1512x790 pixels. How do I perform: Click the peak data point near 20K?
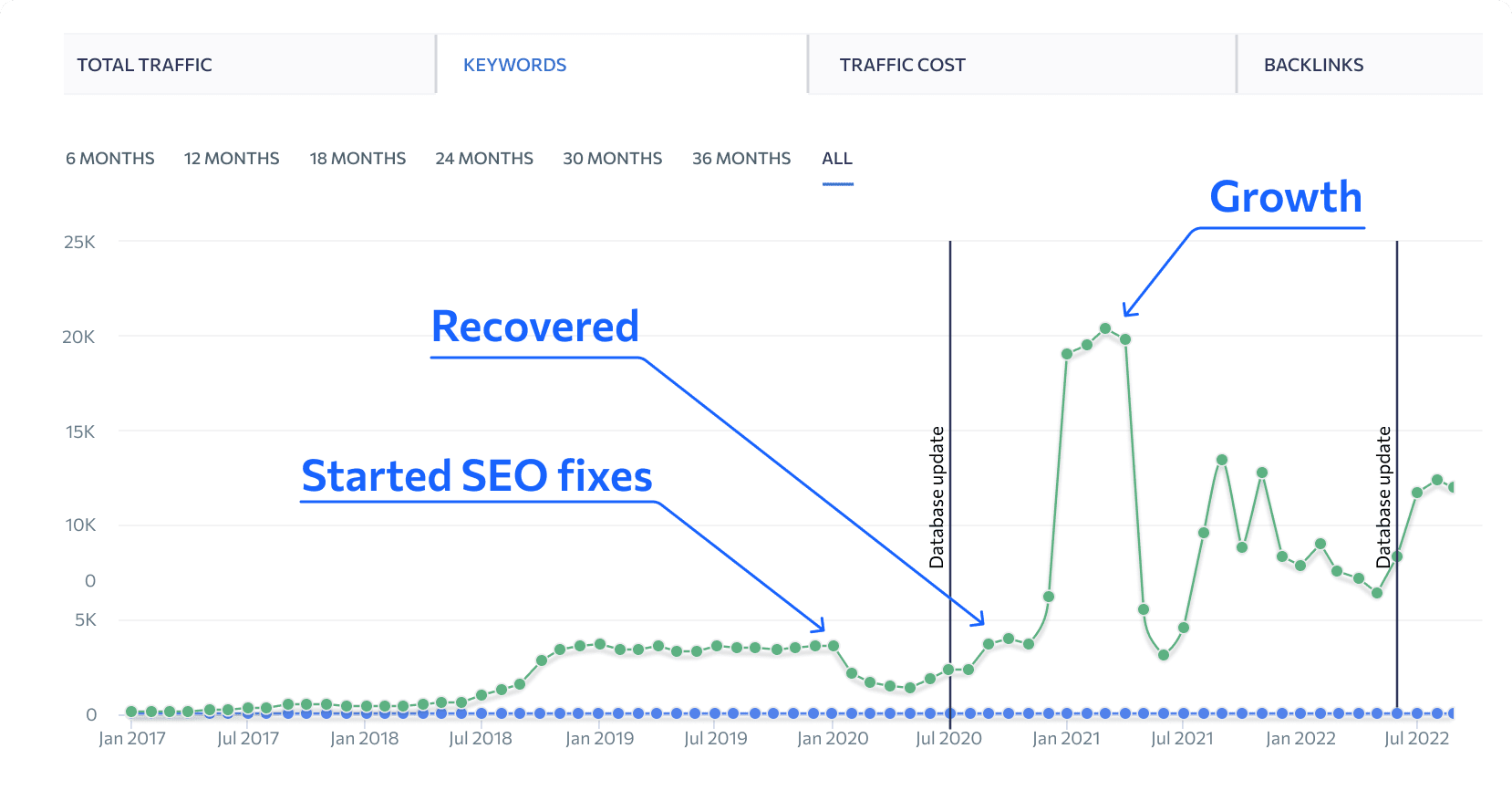point(1105,327)
